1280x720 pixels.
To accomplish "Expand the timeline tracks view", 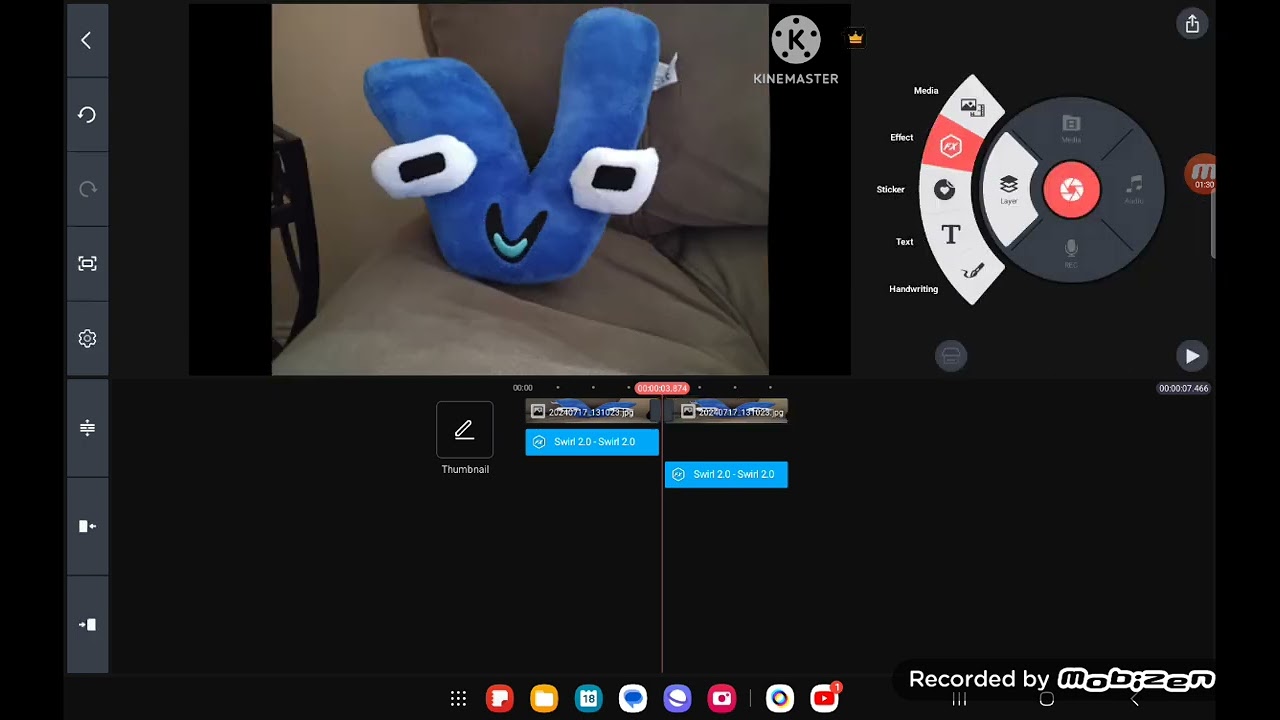I will (x=87, y=428).
